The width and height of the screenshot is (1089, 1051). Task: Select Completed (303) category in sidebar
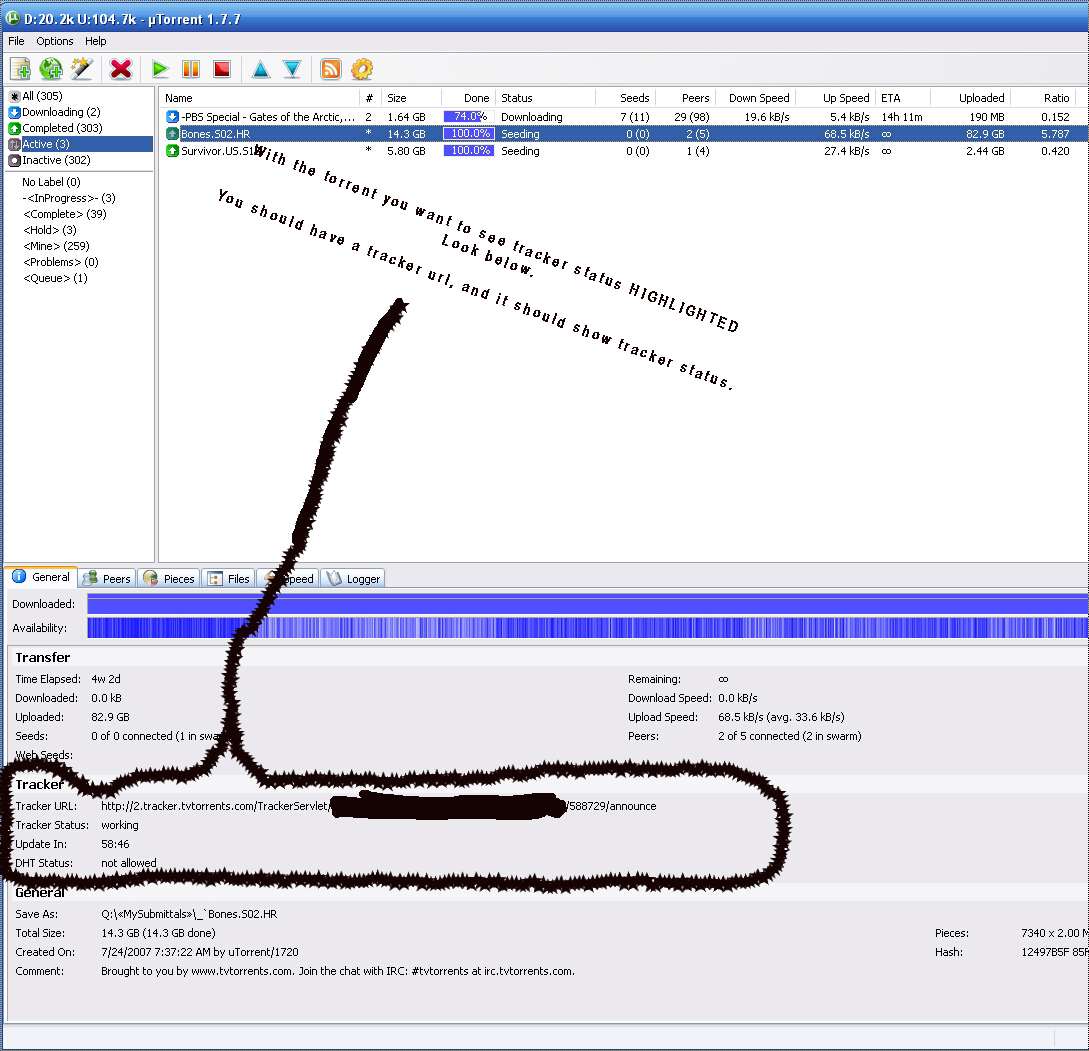61,128
